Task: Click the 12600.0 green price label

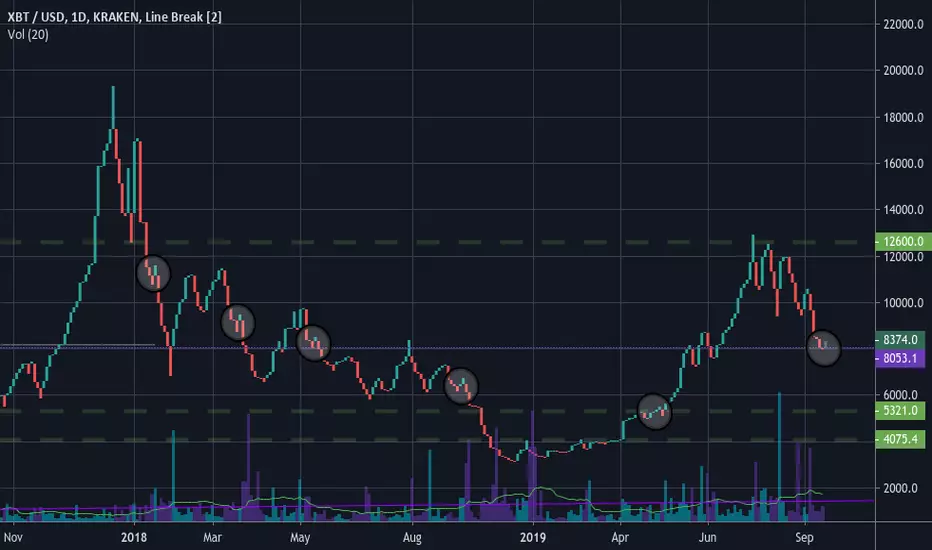Action: 903,241
